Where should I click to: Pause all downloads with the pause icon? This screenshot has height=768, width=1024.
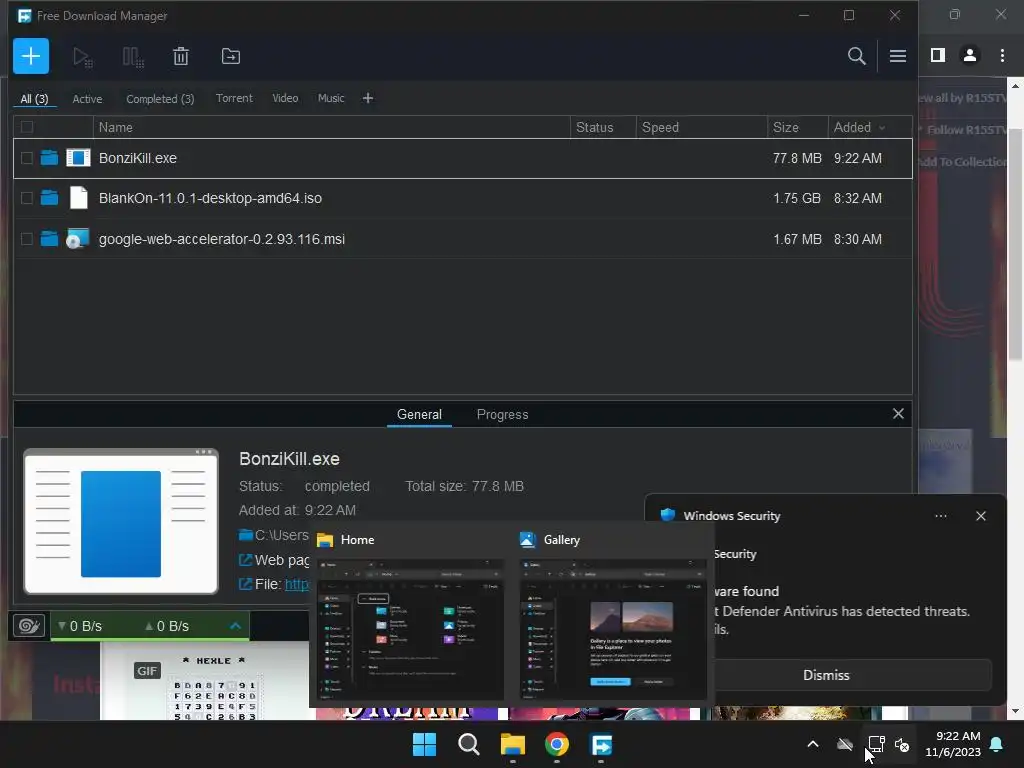point(133,57)
